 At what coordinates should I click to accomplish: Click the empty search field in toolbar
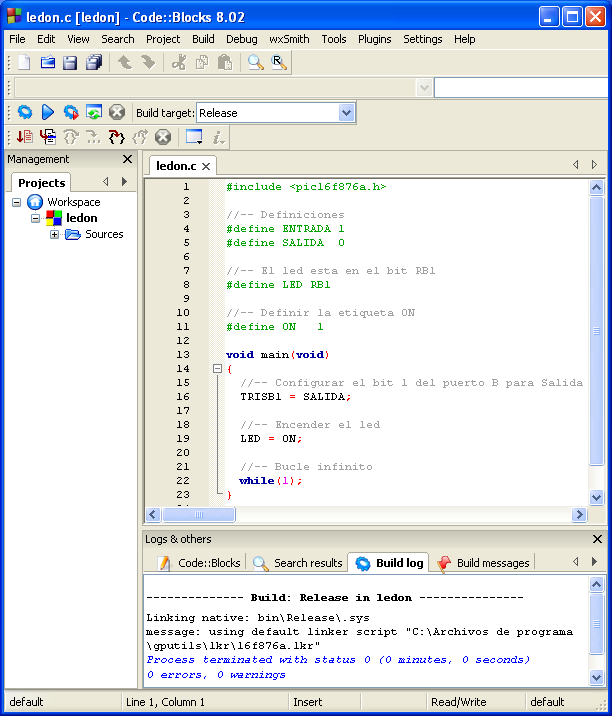click(x=520, y=88)
